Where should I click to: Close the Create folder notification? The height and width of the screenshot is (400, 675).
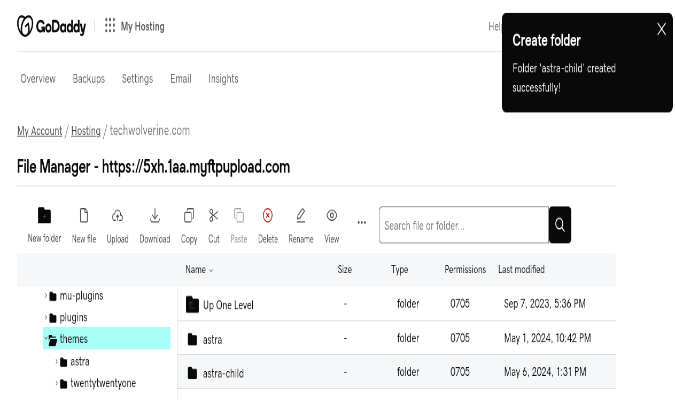coord(662,29)
